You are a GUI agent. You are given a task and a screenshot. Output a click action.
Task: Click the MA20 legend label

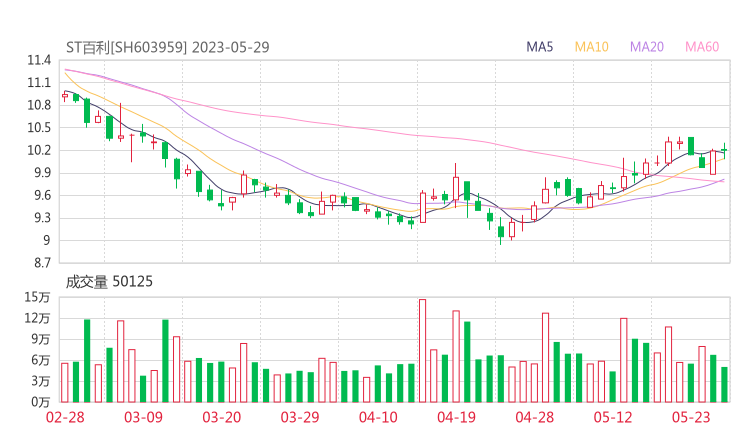[647, 47]
